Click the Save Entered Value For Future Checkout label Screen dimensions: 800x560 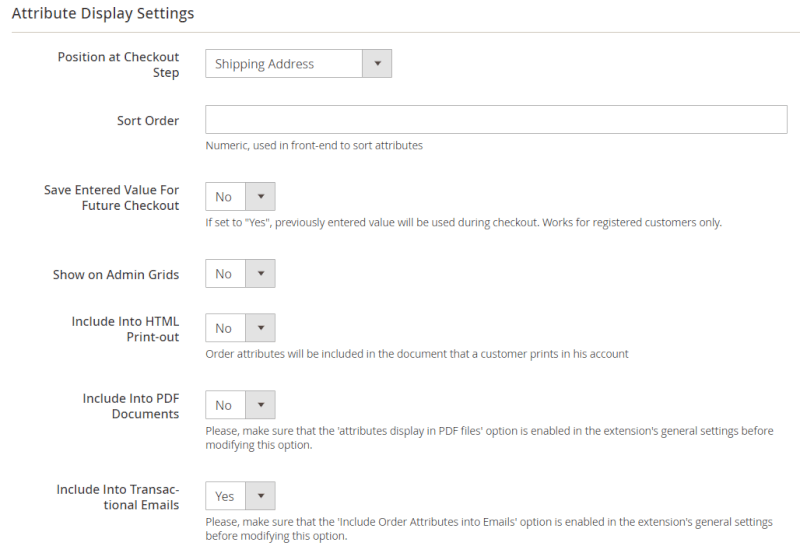pos(112,197)
